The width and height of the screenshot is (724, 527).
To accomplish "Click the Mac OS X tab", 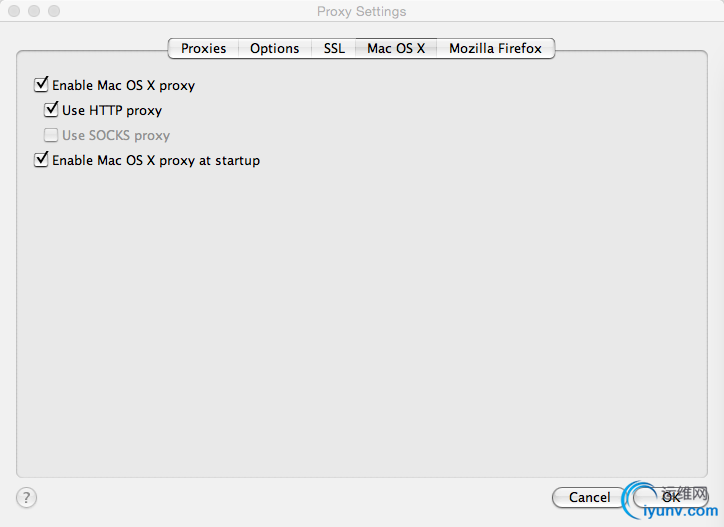I will click(396, 48).
